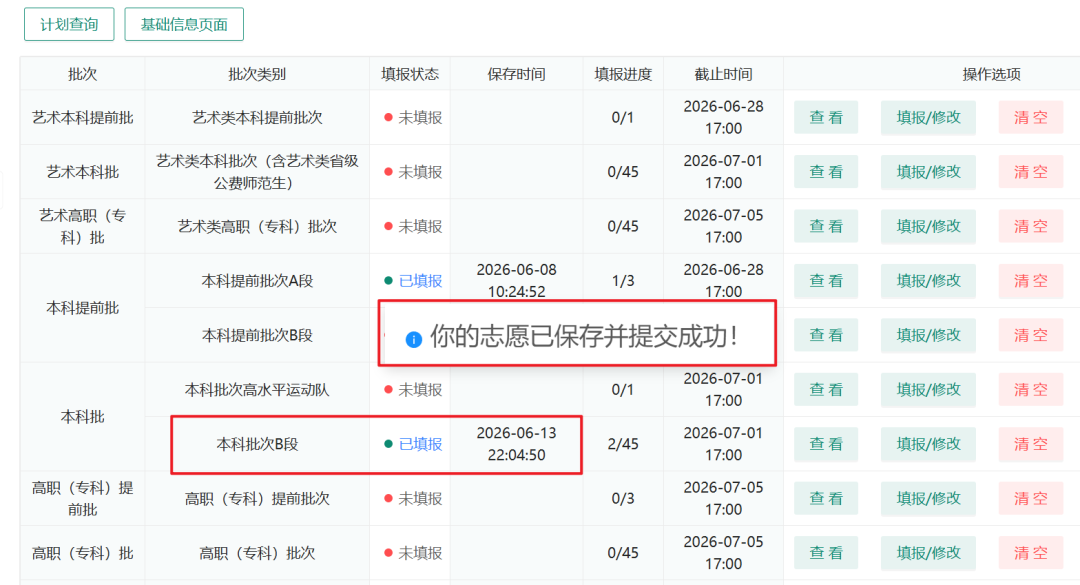Select the 艺术本科提前批 batch cell
1080x585 pixels.
pos(83,117)
